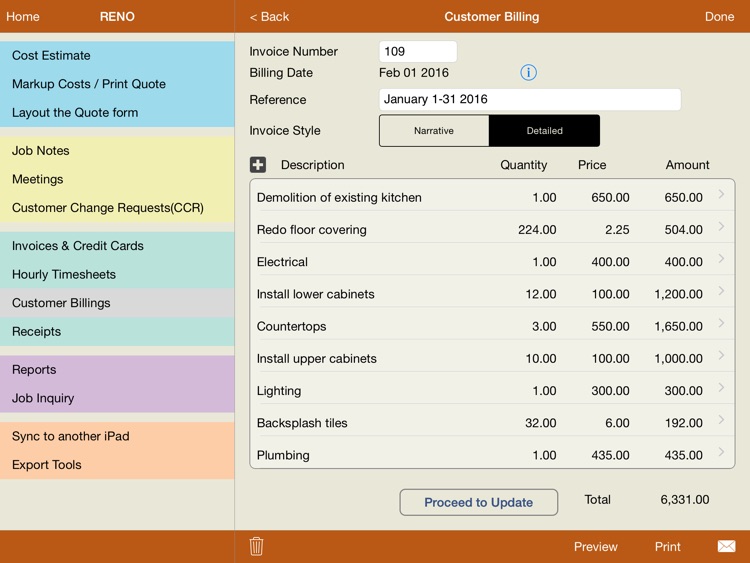Click the Quantity column header
The width and height of the screenshot is (750, 563).
click(x=523, y=165)
